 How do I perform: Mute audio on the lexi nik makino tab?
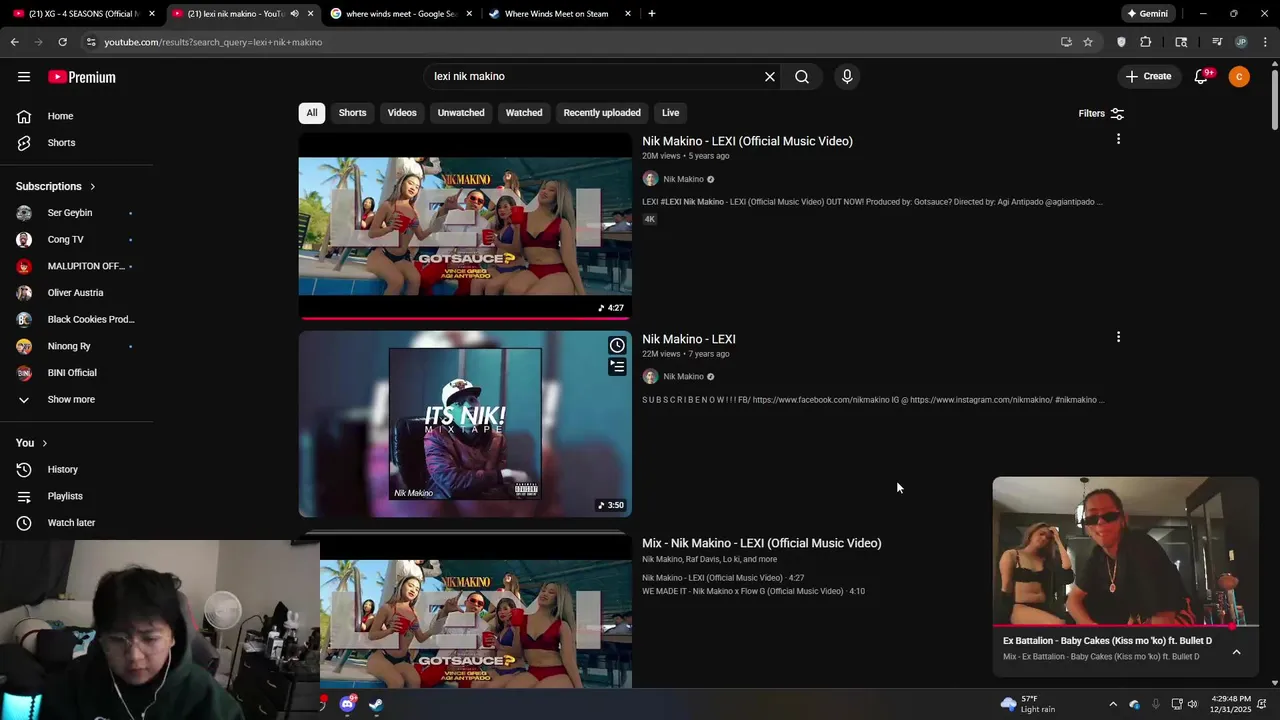pyautogui.click(x=294, y=14)
